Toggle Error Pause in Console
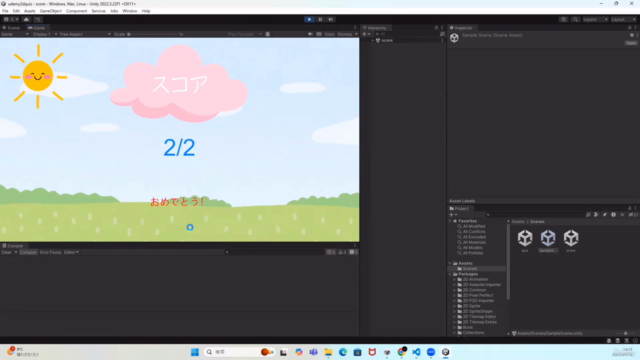 pyautogui.click(x=50, y=252)
